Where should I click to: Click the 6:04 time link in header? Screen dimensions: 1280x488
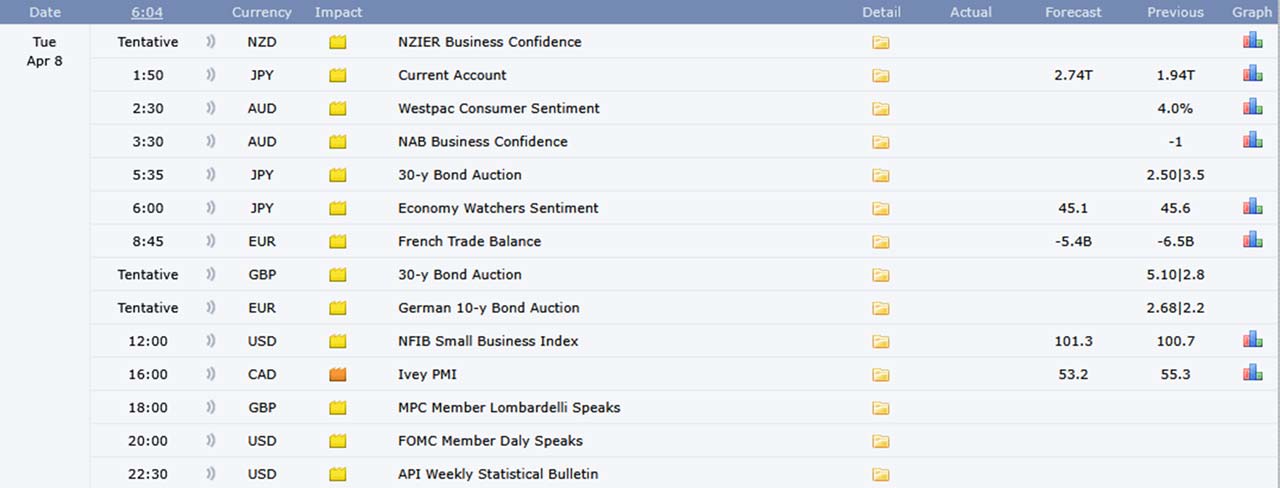(147, 12)
